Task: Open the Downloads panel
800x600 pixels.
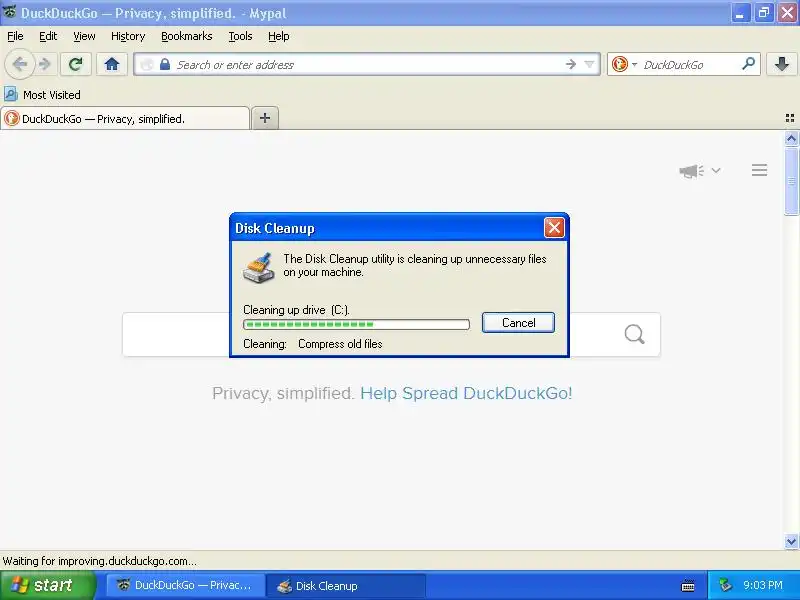Action: 781,64
